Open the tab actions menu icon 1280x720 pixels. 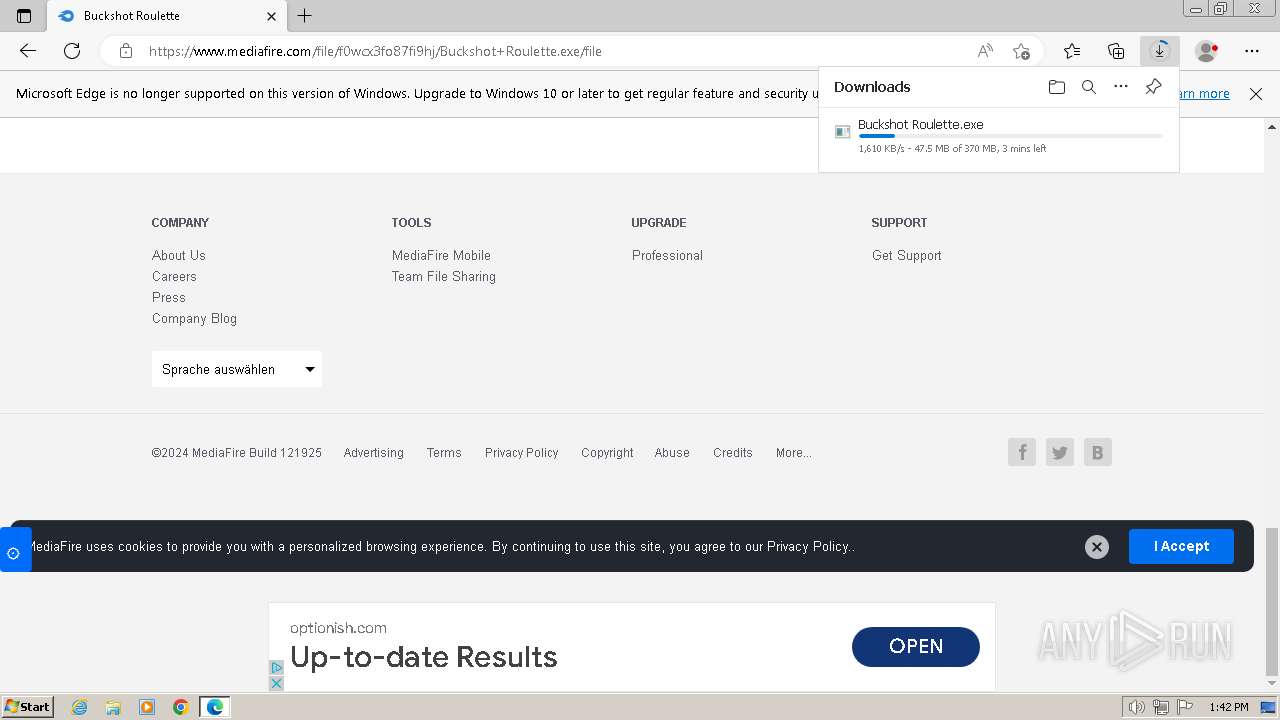24,16
